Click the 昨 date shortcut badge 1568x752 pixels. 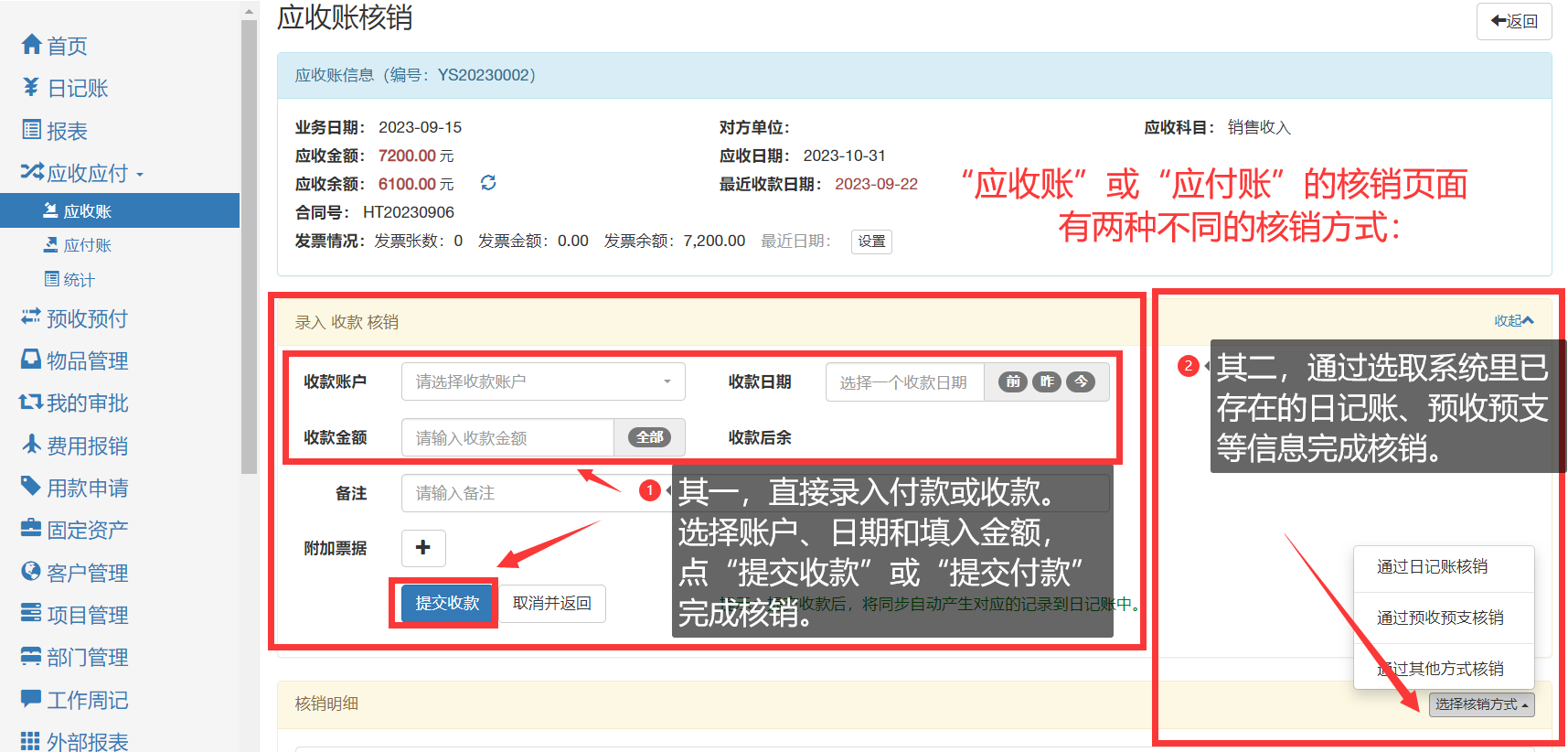(1047, 382)
